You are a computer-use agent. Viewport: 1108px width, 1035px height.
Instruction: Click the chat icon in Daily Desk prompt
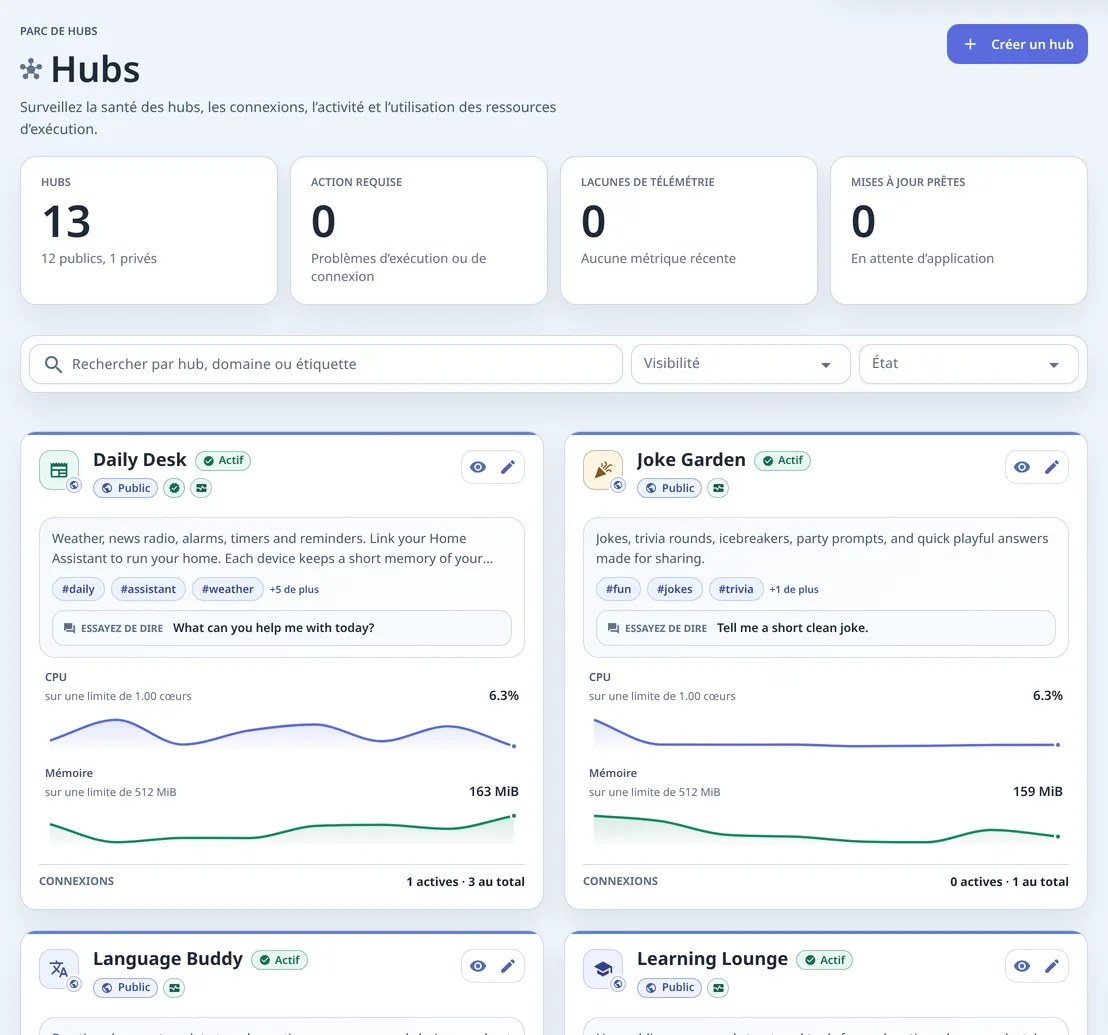[x=69, y=628]
